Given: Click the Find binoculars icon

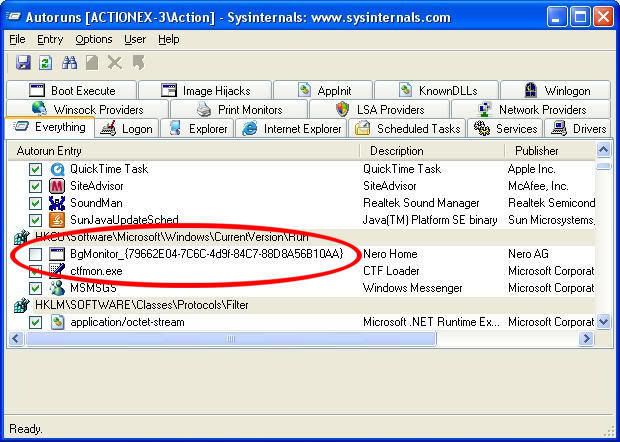Looking at the screenshot, I should (x=70, y=63).
